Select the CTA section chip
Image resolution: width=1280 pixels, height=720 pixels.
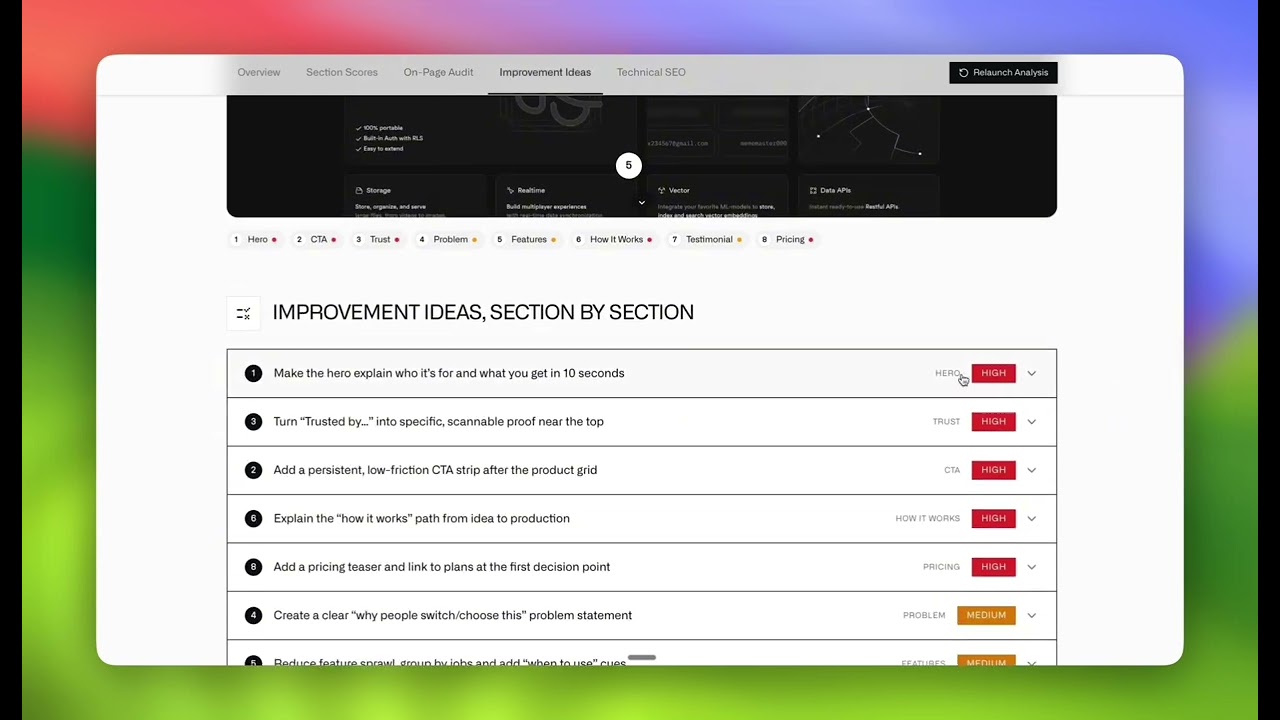(x=316, y=239)
